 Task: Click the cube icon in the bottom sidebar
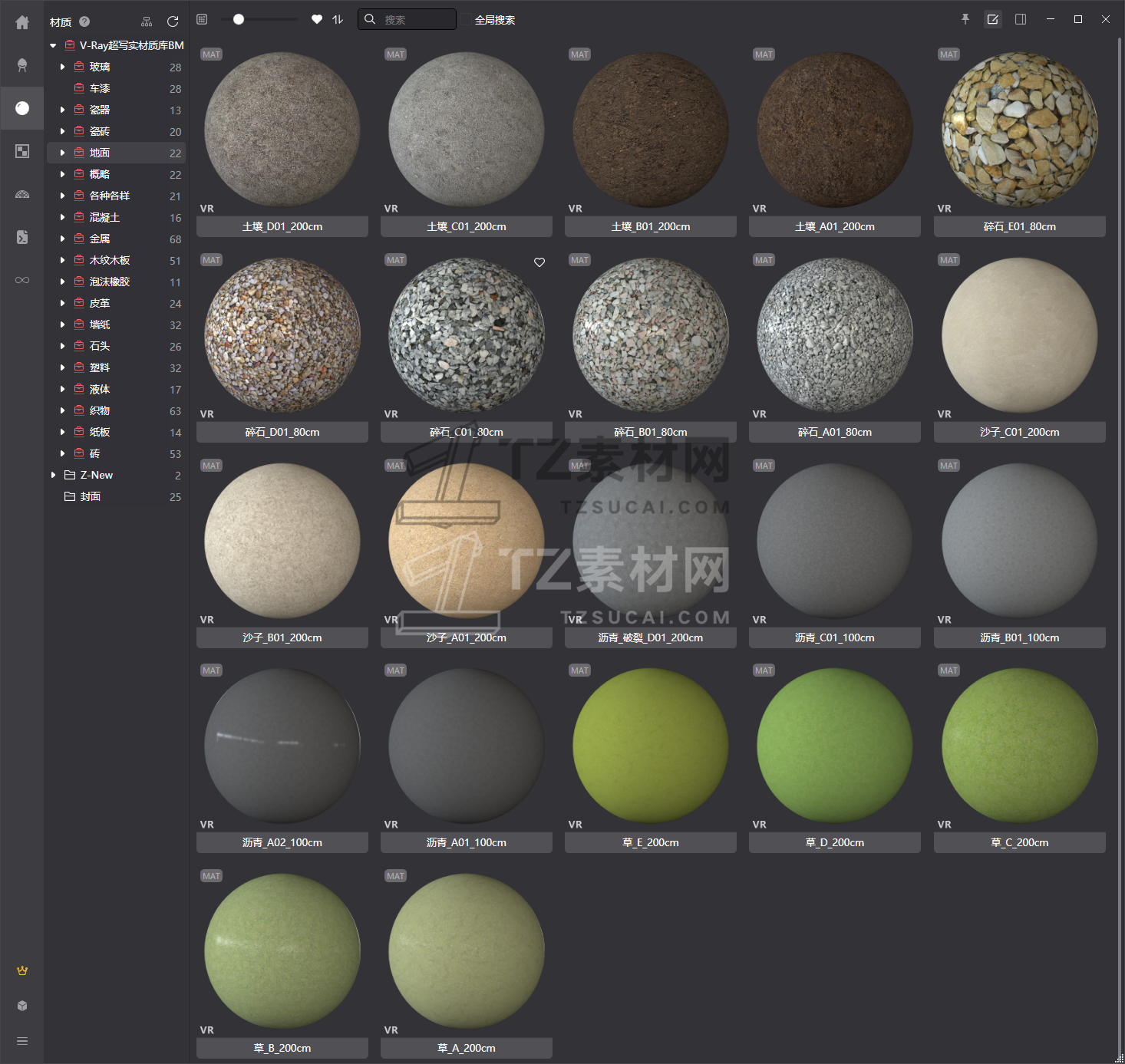[x=22, y=1006]
